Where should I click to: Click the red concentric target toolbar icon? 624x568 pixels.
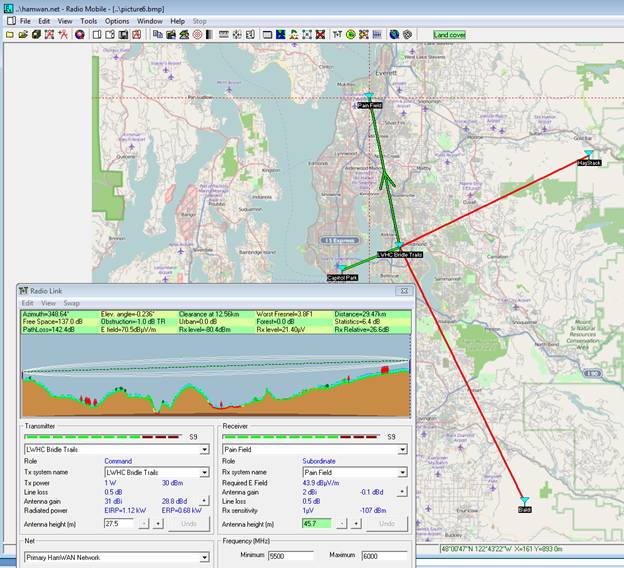[197, 34]
